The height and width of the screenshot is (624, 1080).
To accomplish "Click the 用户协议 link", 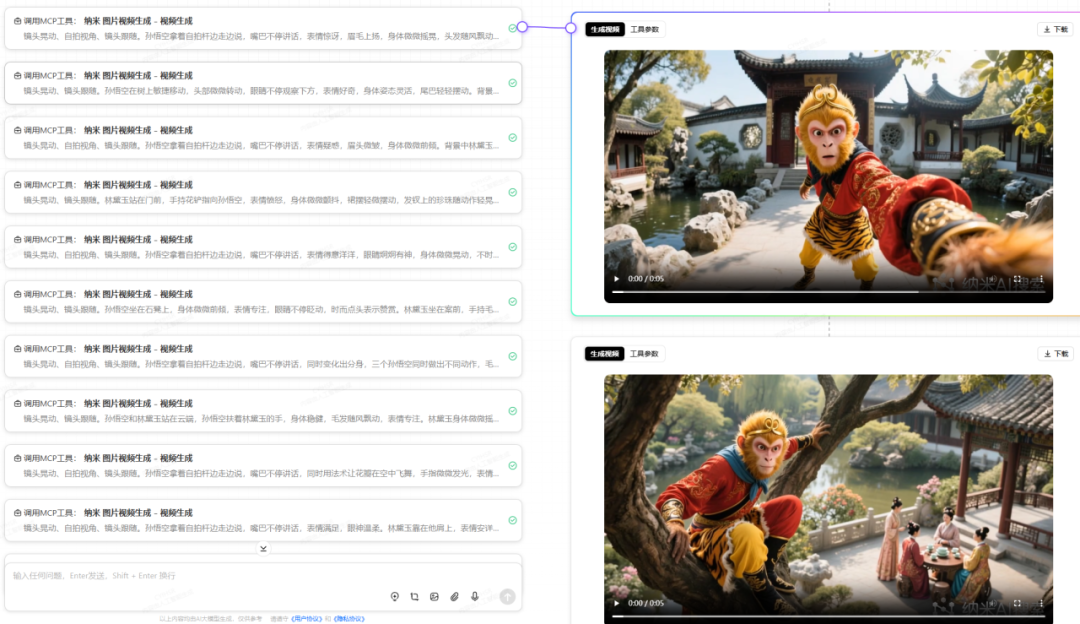I will [307, 619].
